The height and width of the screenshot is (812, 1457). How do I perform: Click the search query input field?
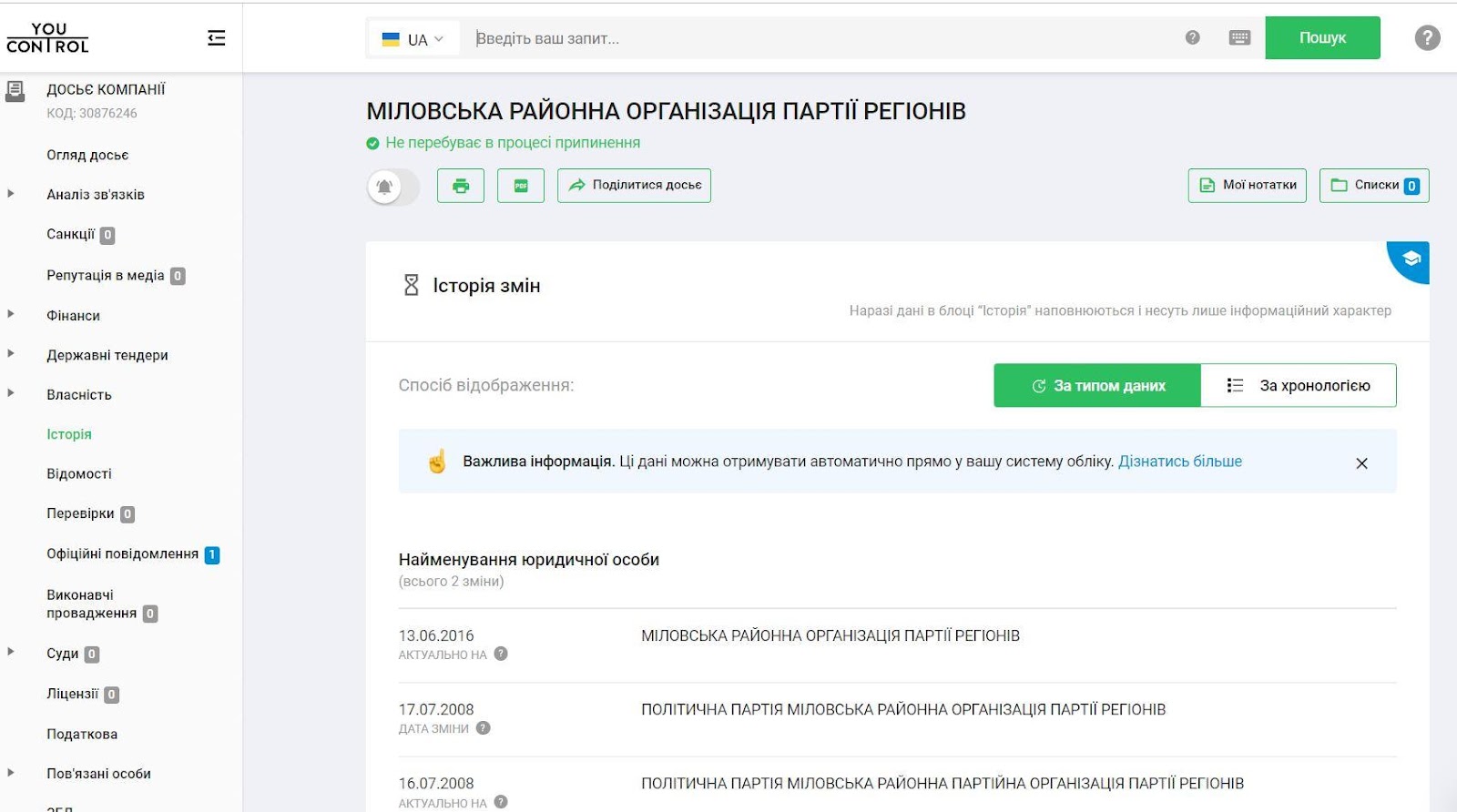[820, 38]
